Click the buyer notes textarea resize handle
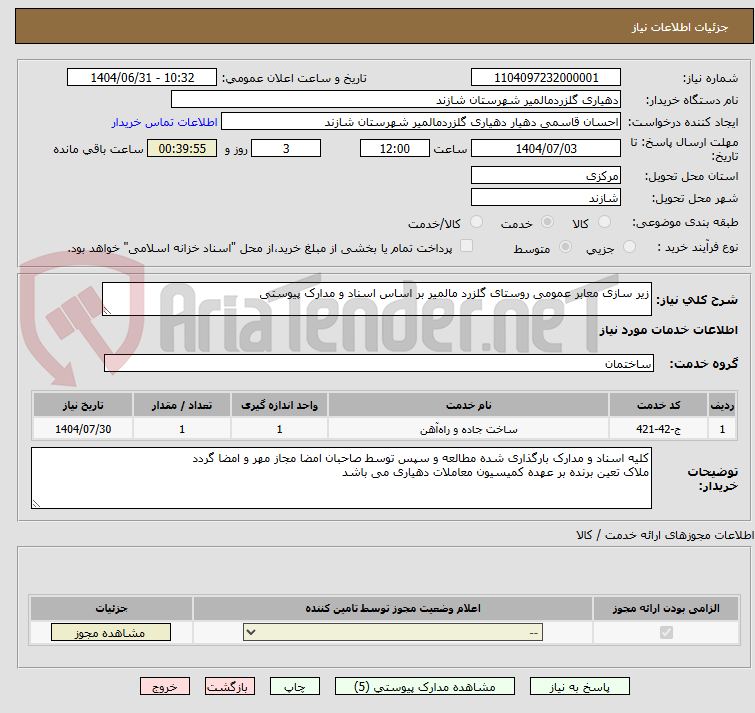The width and height of the screenshot is (755, 713). point(36,504)
